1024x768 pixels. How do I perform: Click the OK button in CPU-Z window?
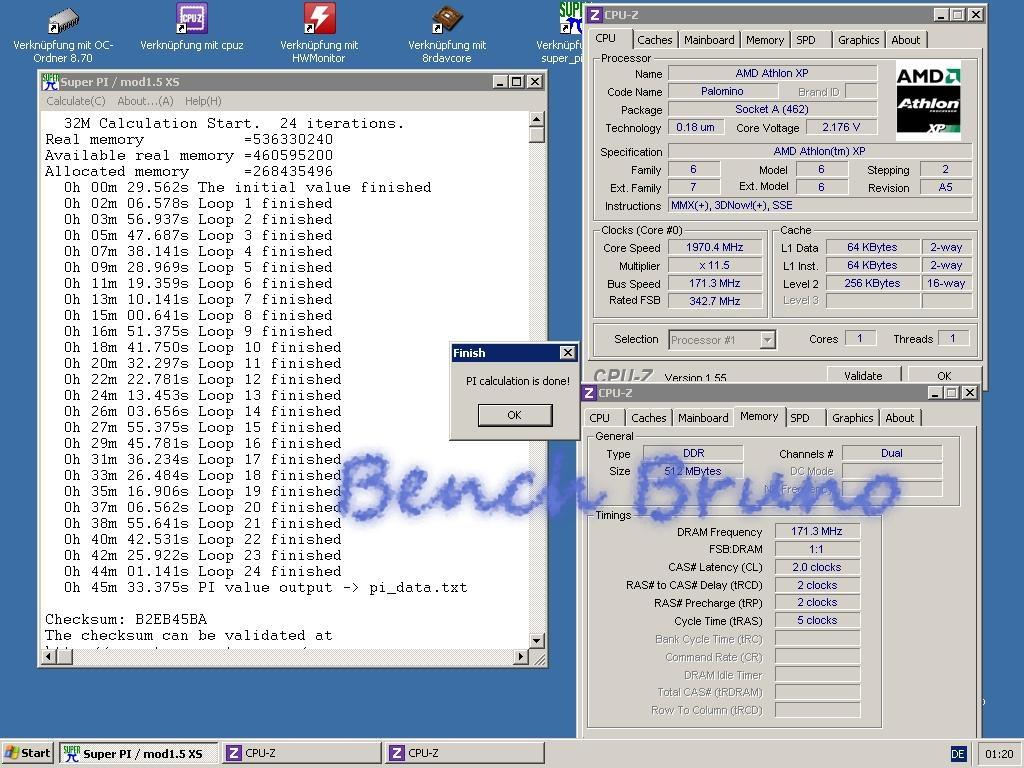(x=944, y=376)
